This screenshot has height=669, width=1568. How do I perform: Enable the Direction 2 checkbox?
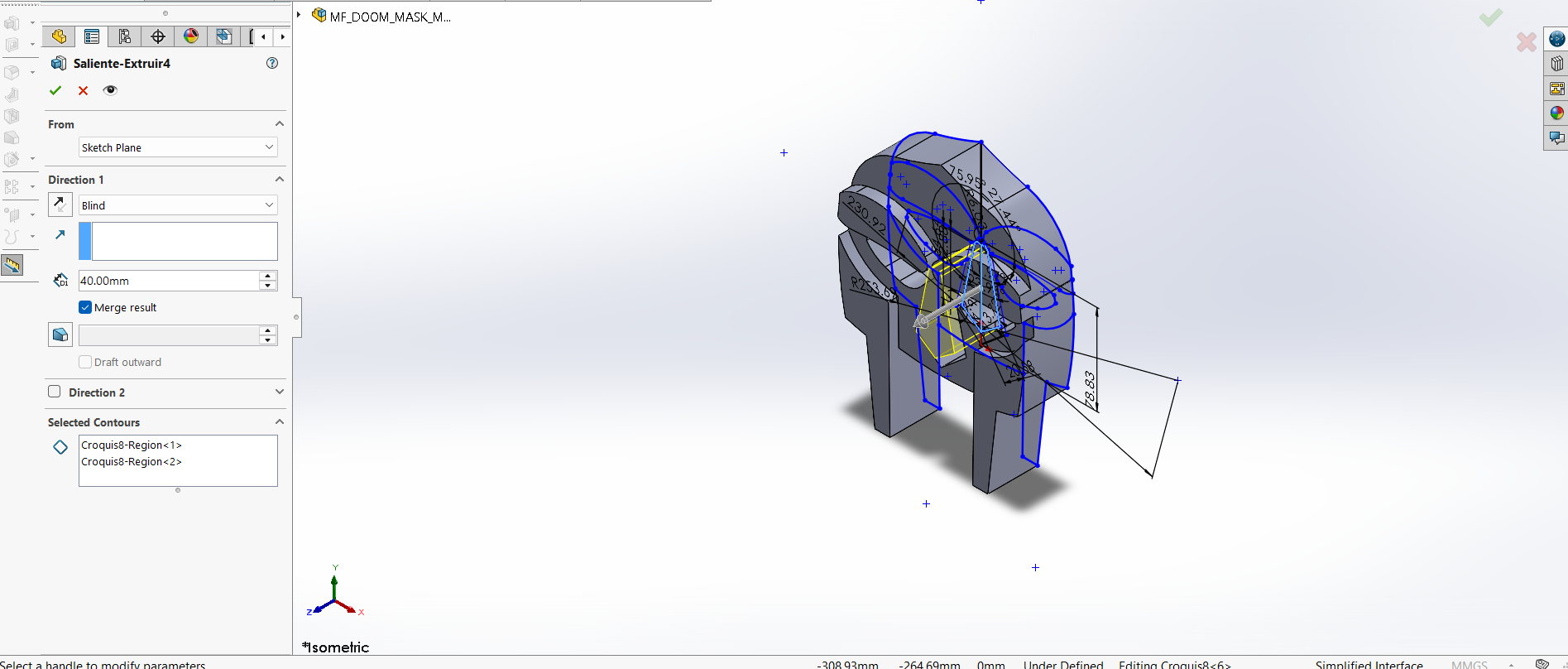pos(55,392)
